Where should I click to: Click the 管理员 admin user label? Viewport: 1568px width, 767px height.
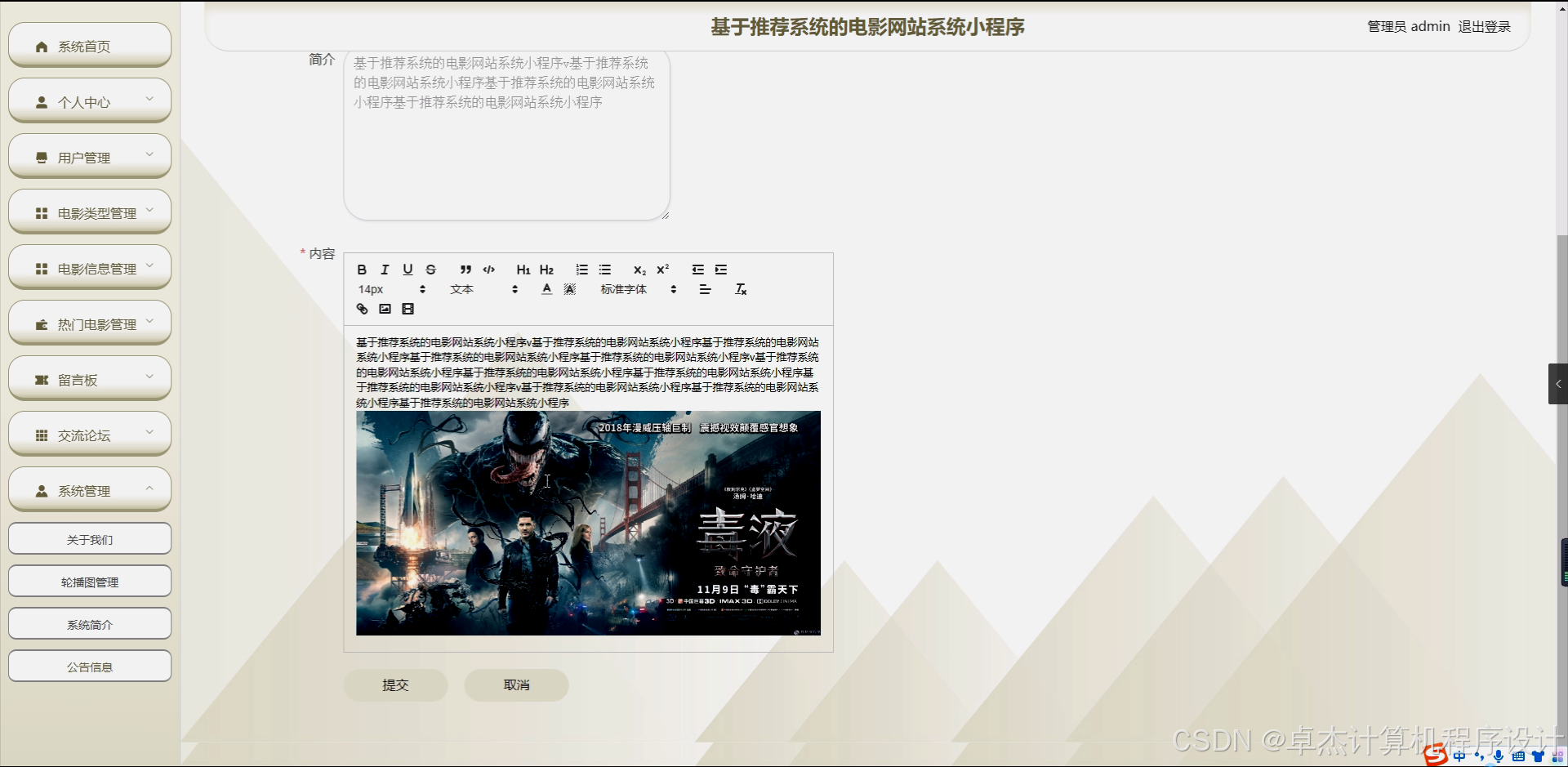coord(1409,26)
